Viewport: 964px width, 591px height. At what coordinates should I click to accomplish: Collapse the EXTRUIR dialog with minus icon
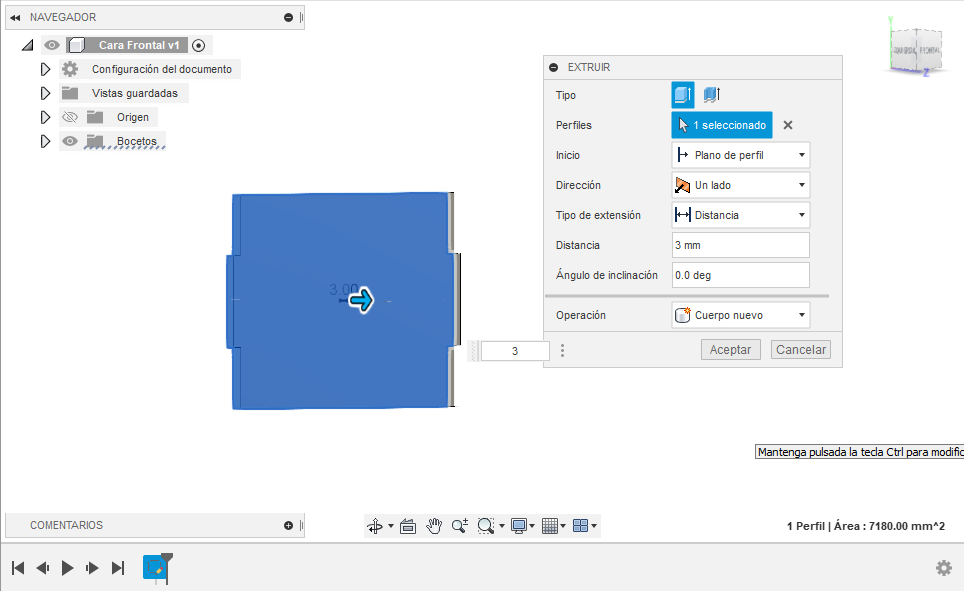pyautogui.click(x=553, y=67)
